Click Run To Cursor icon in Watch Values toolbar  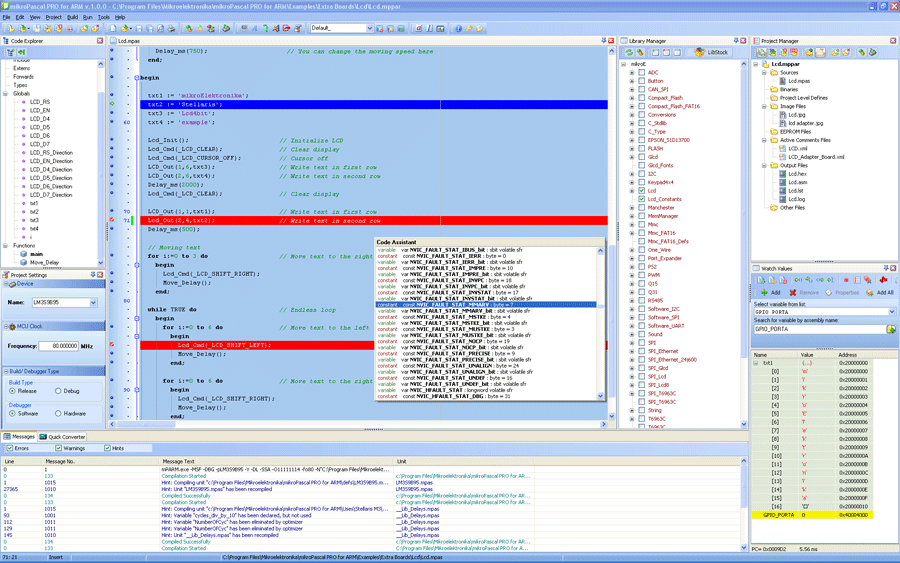point(831,280)
